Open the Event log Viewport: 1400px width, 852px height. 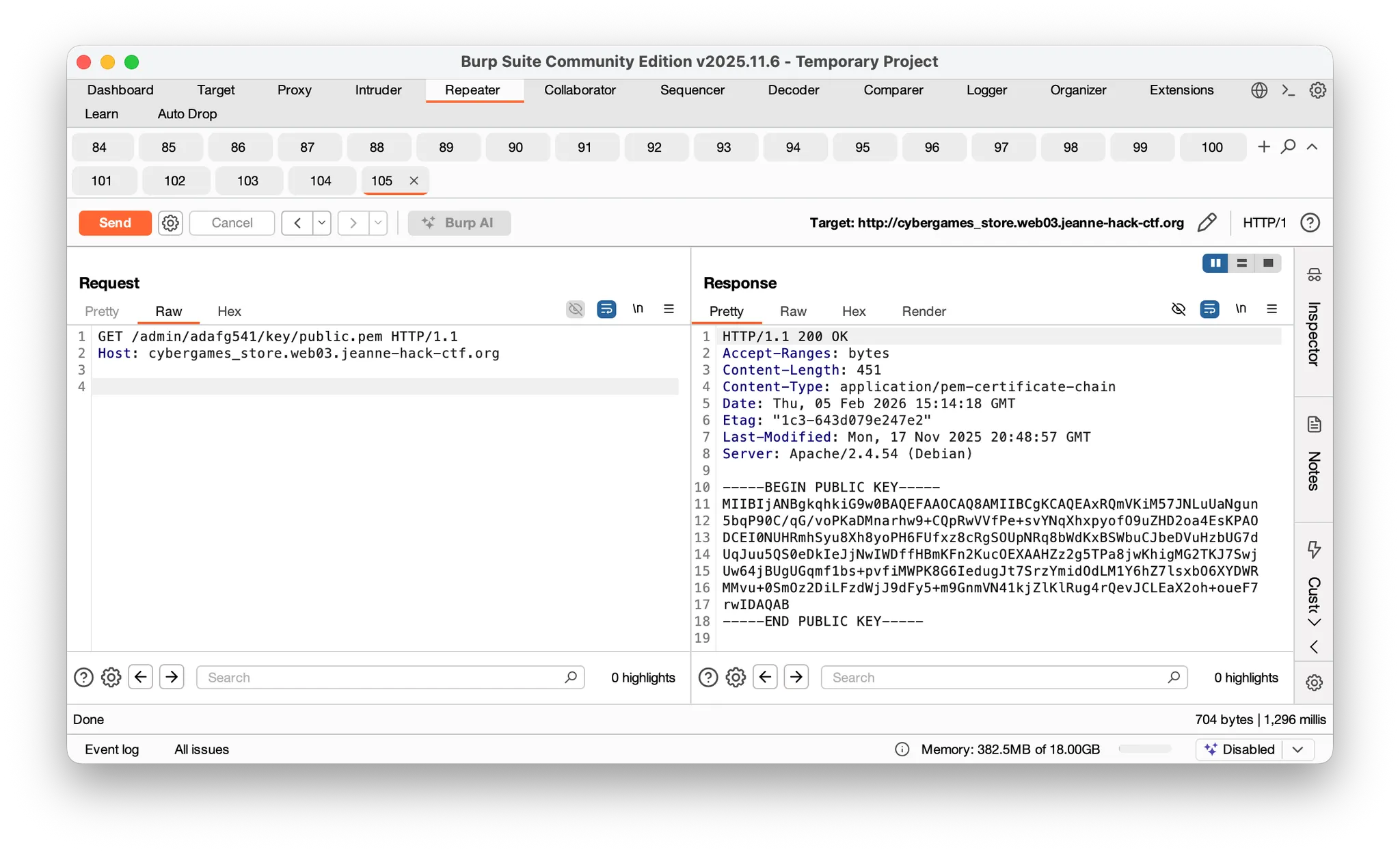pos(111,749)
